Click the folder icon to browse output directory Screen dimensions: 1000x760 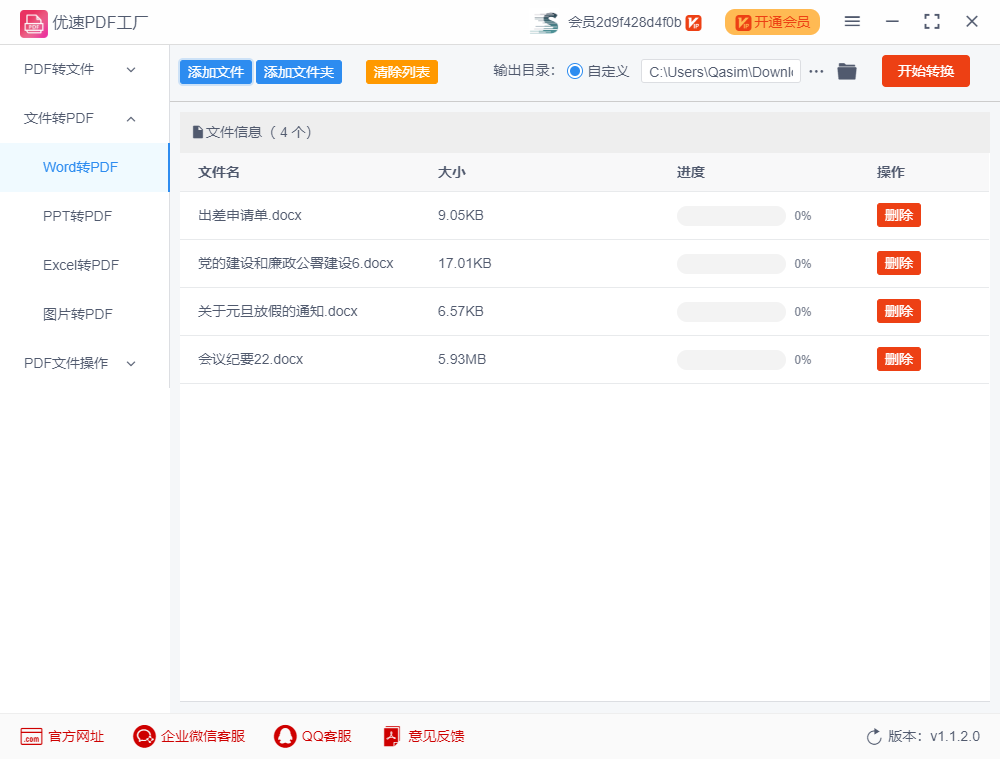847,71
